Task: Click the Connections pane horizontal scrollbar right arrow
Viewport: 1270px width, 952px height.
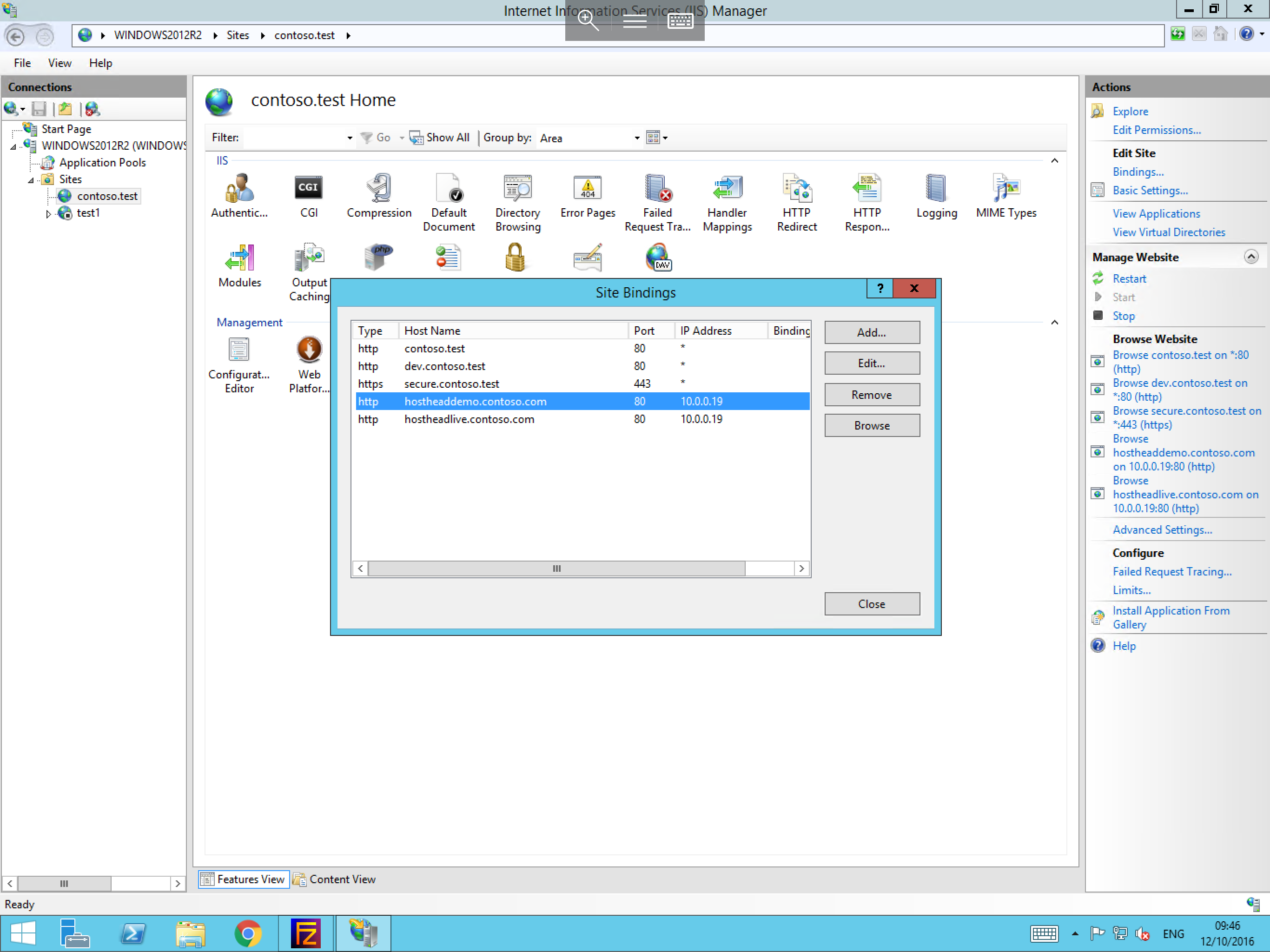Action: [x=178, y=884]
